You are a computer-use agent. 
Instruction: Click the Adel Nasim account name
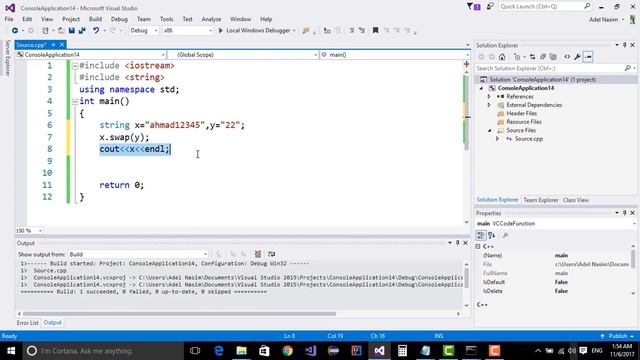(x=603, y=20)
